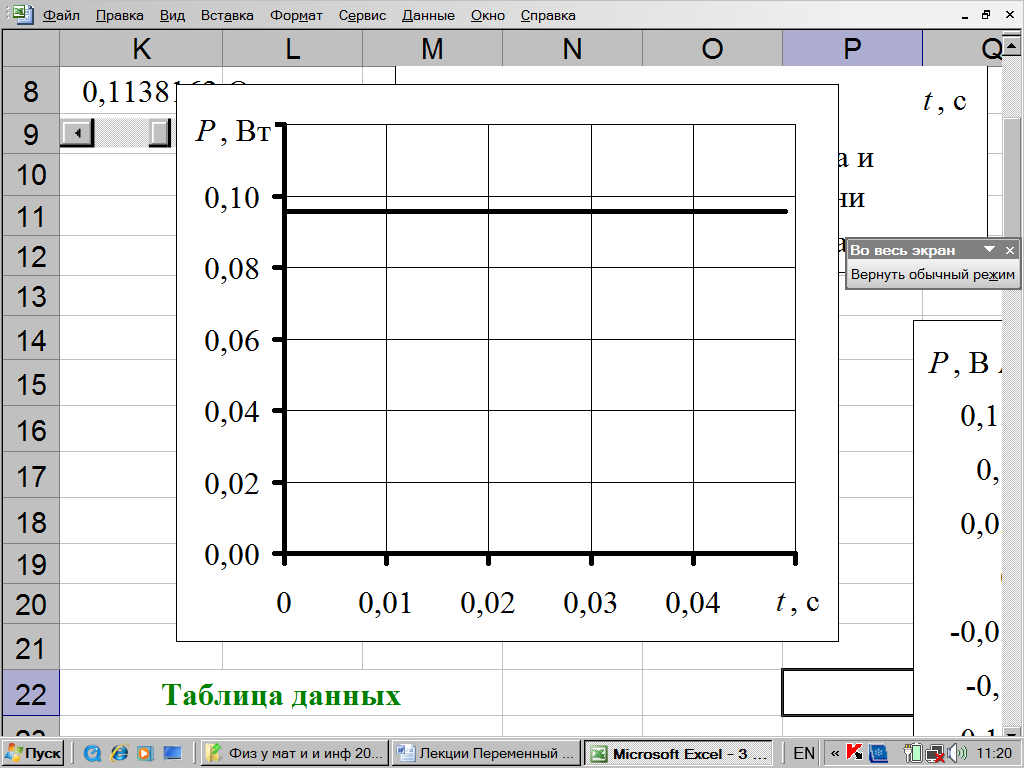Open the Вставка menu
1024x768 pixels.
[227, 15]
